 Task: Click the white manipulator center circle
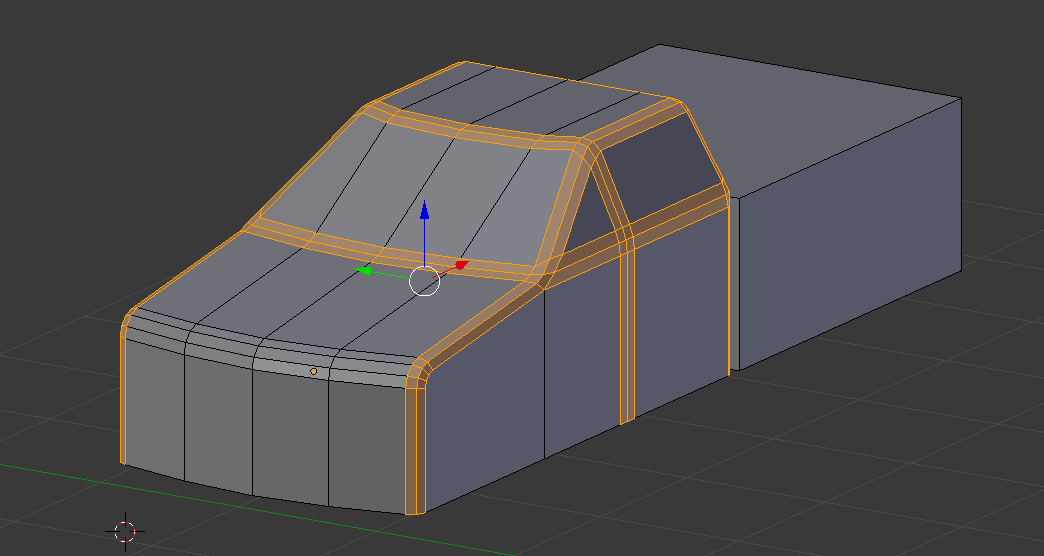click(425, 280)
